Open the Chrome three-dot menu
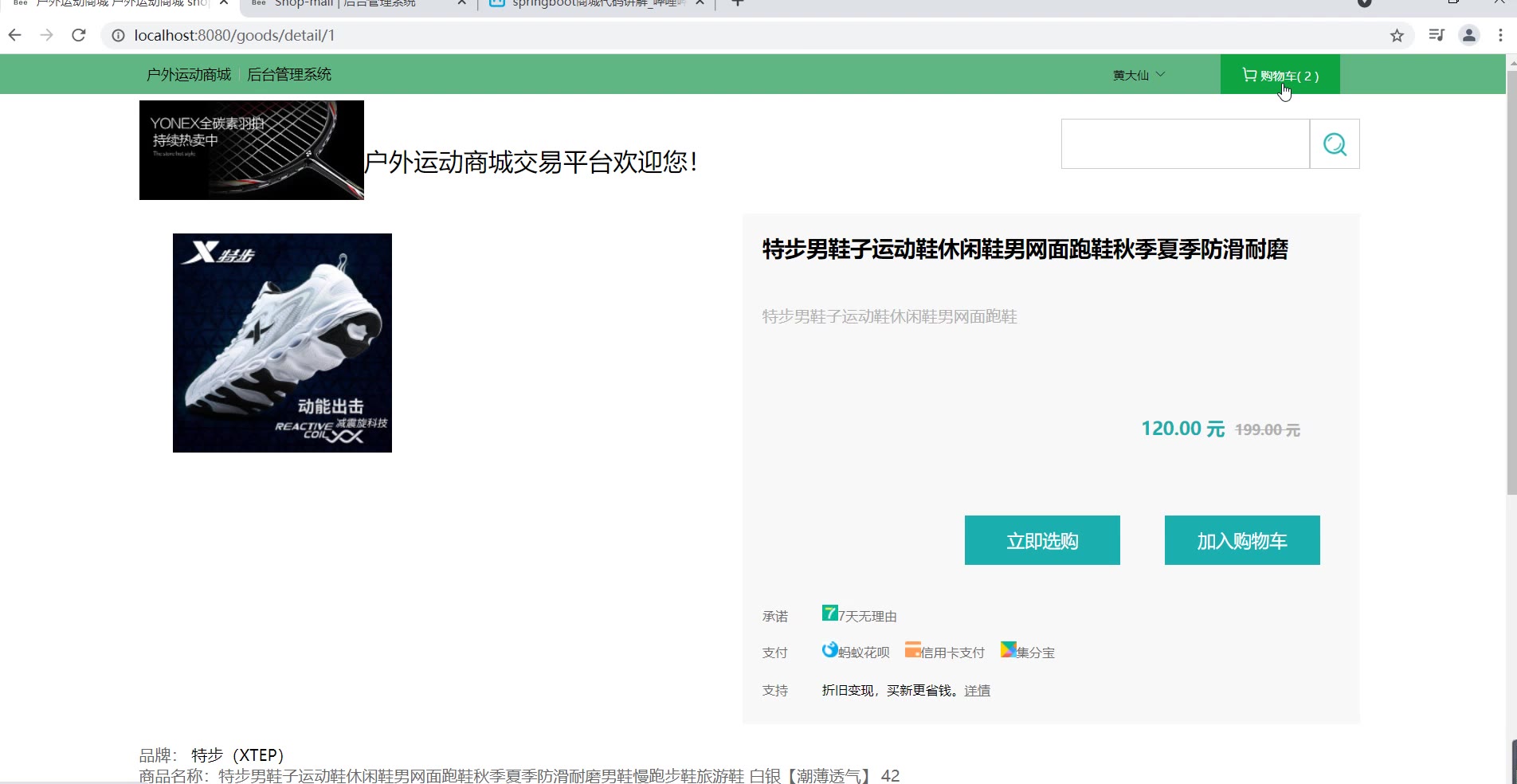The image size is (1517, 784). (1501, 35)
